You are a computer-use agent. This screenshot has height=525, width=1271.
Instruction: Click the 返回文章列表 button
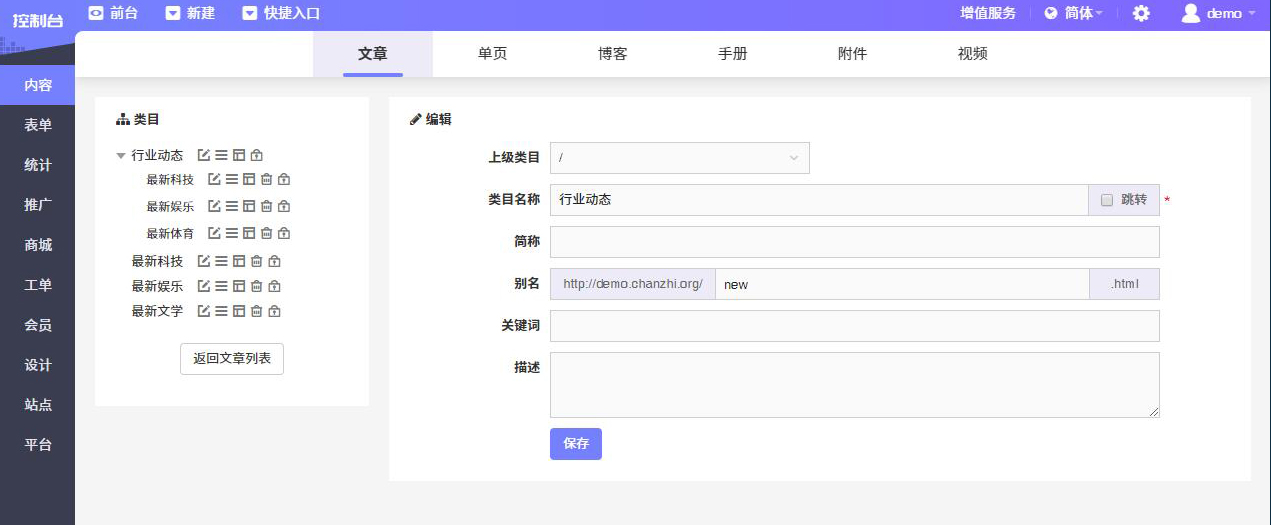(232, 358)
